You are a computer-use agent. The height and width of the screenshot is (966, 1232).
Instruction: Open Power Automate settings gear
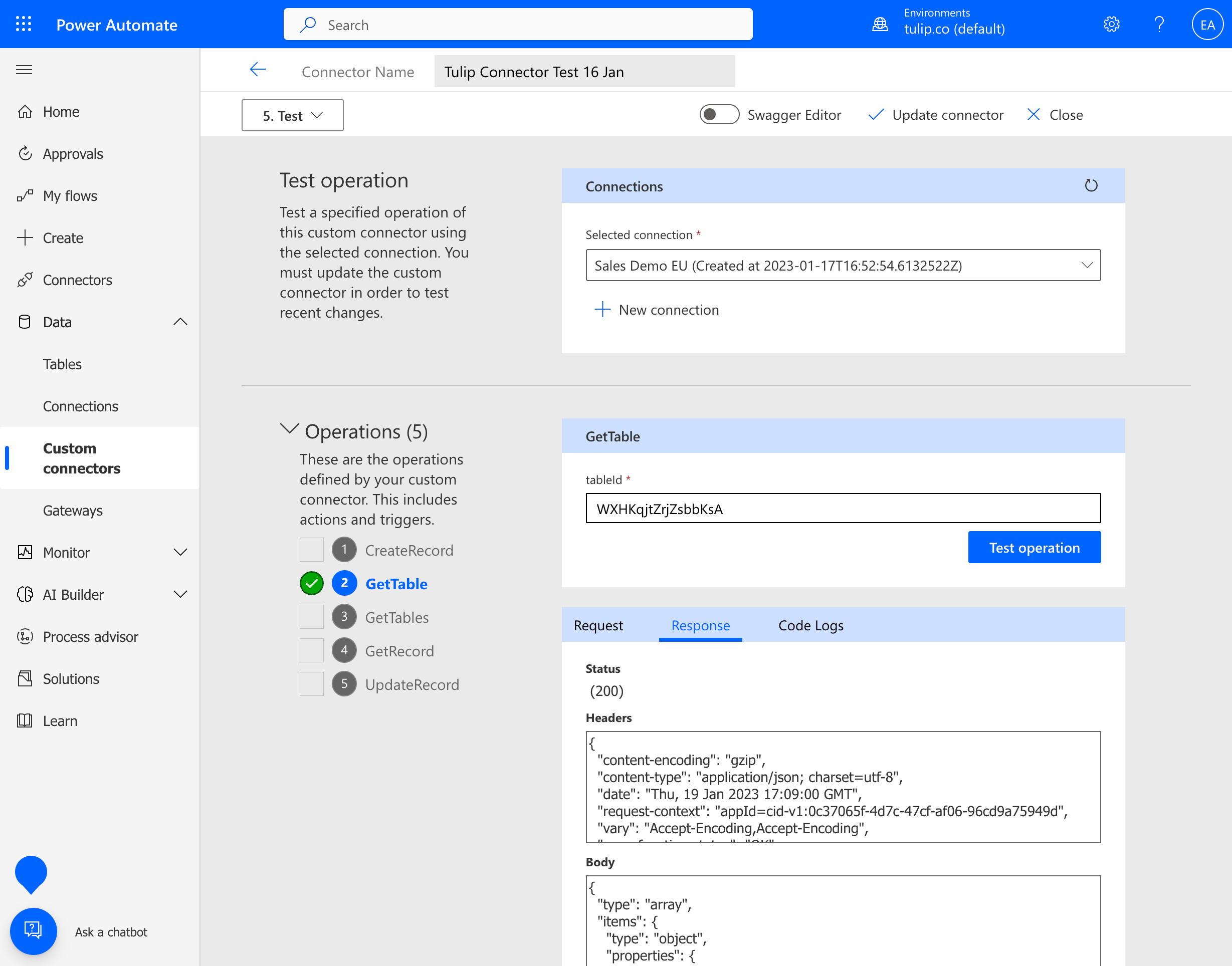(1110, 24)
